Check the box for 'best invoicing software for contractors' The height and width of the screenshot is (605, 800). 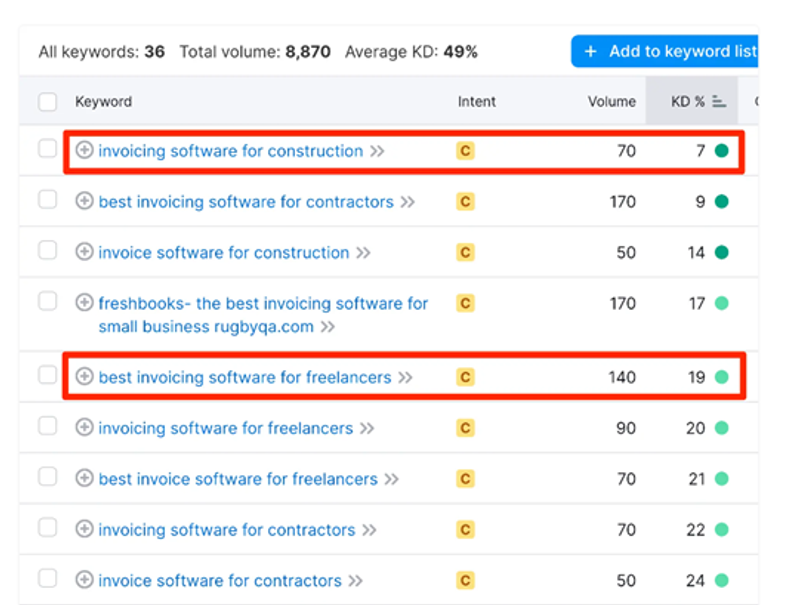[47, 199]
